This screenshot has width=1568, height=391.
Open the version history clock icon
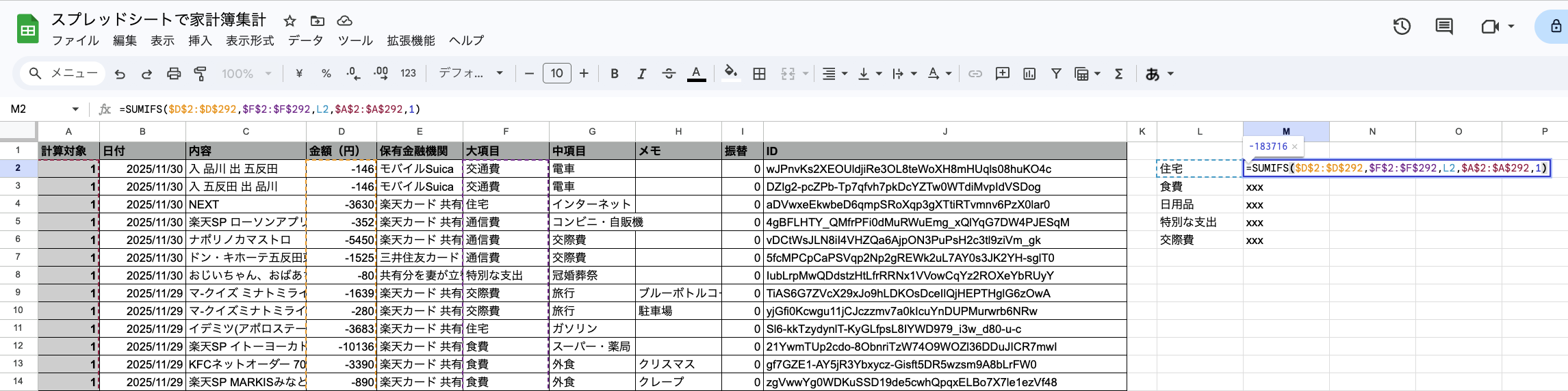coord(1402,27)
